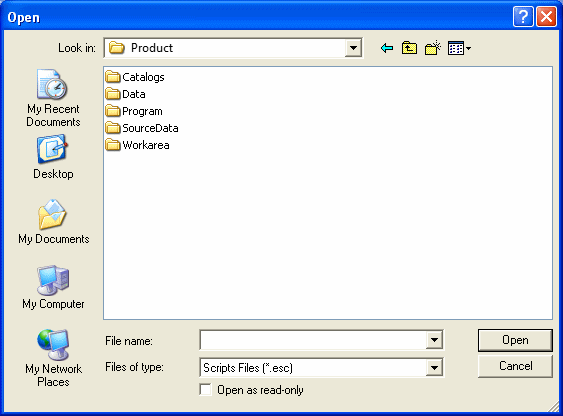563x416 pixels.
Task: Browse My Network Places
Action: 53,358
